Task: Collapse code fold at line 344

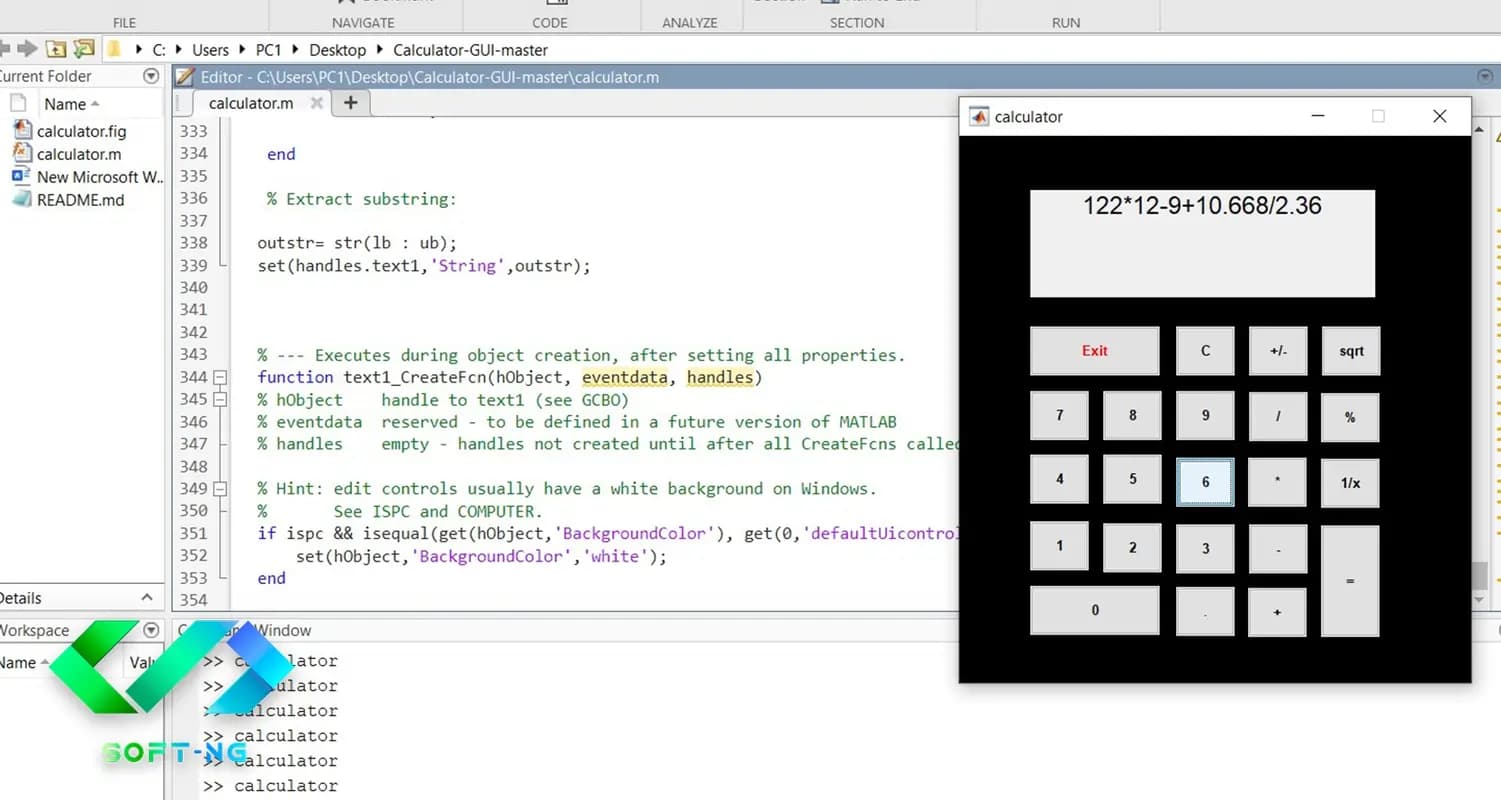Action: pos(220,378)
